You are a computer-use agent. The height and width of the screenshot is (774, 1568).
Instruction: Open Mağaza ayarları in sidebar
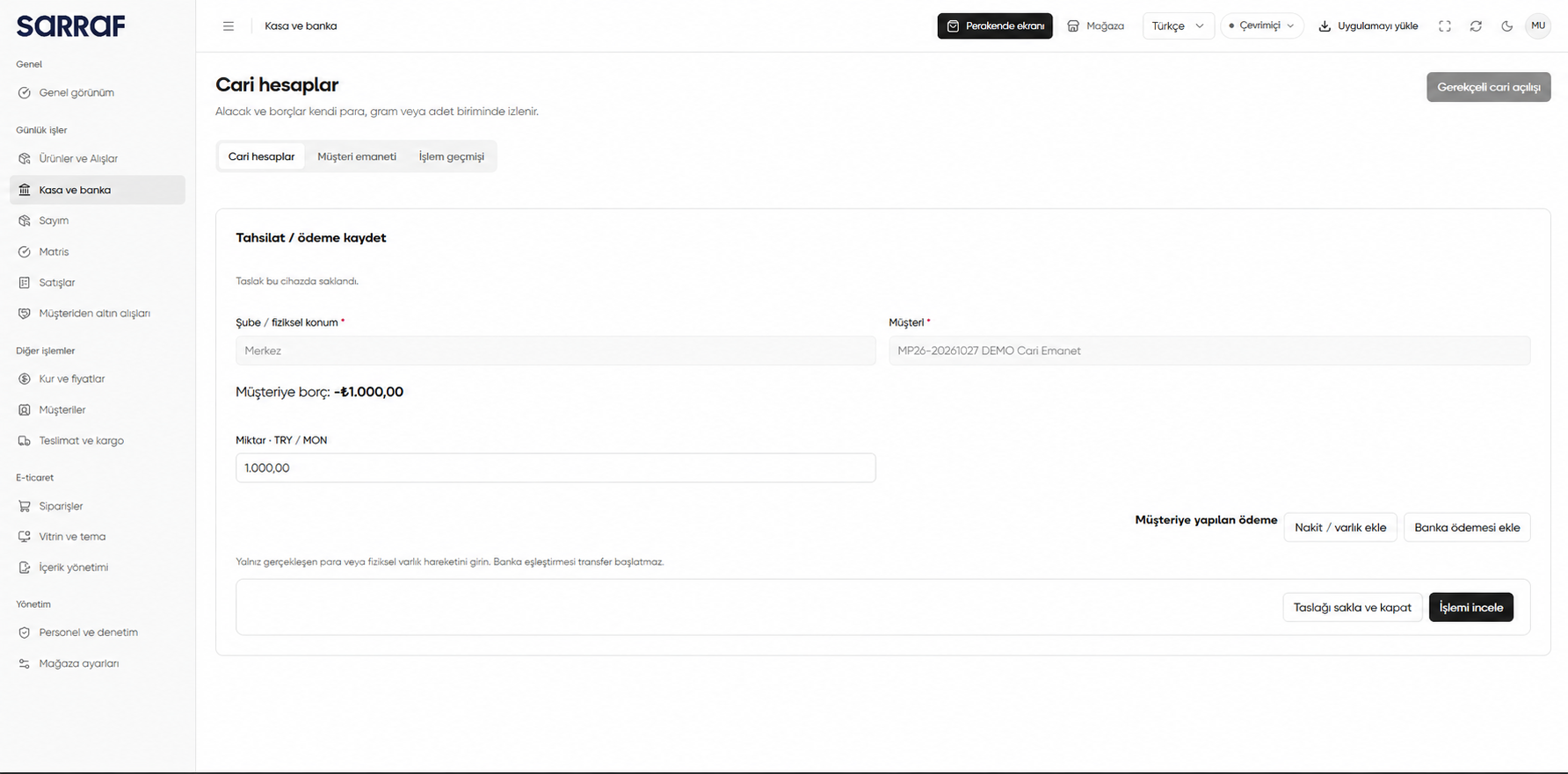pyautogui.click(x=98, y=664)
